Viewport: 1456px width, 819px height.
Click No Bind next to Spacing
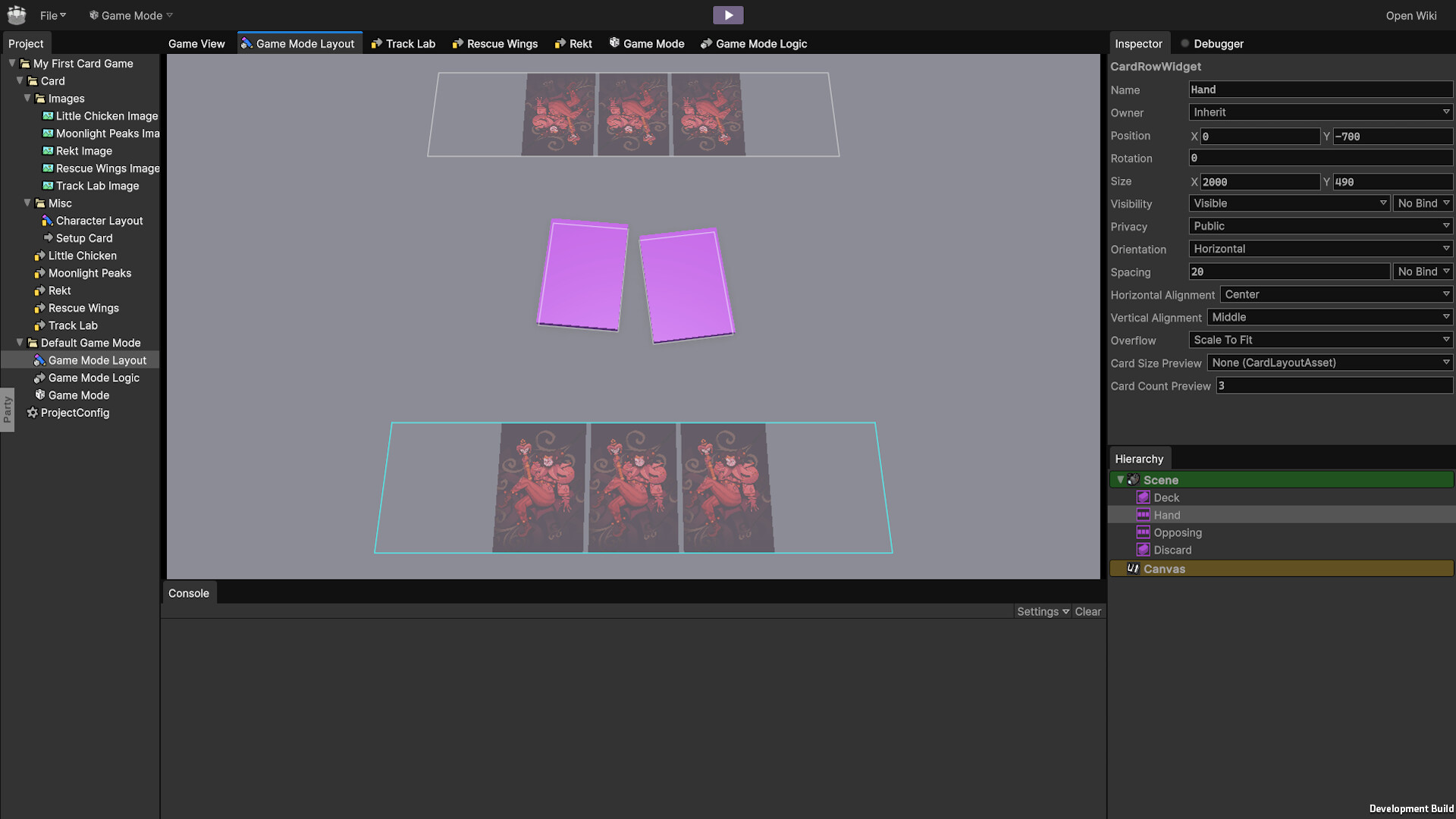click(x=1422, y=271)
